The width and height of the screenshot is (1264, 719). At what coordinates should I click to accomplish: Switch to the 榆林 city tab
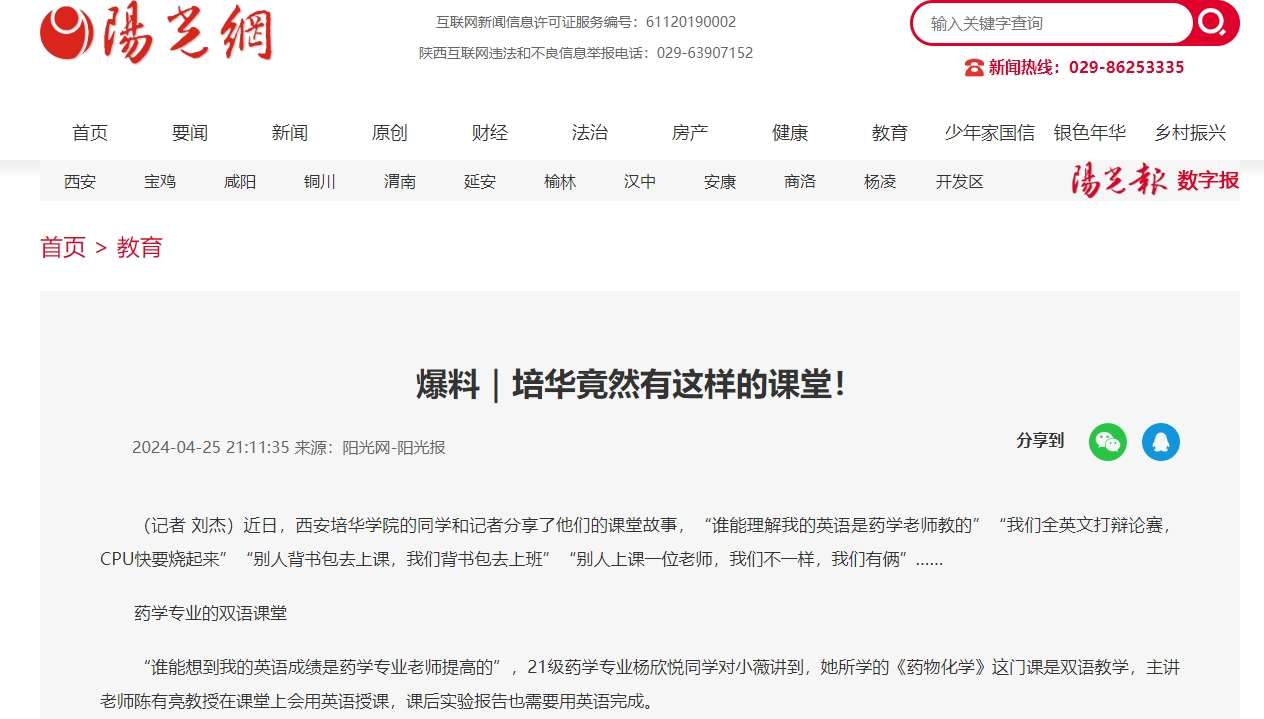pos(560,182)
